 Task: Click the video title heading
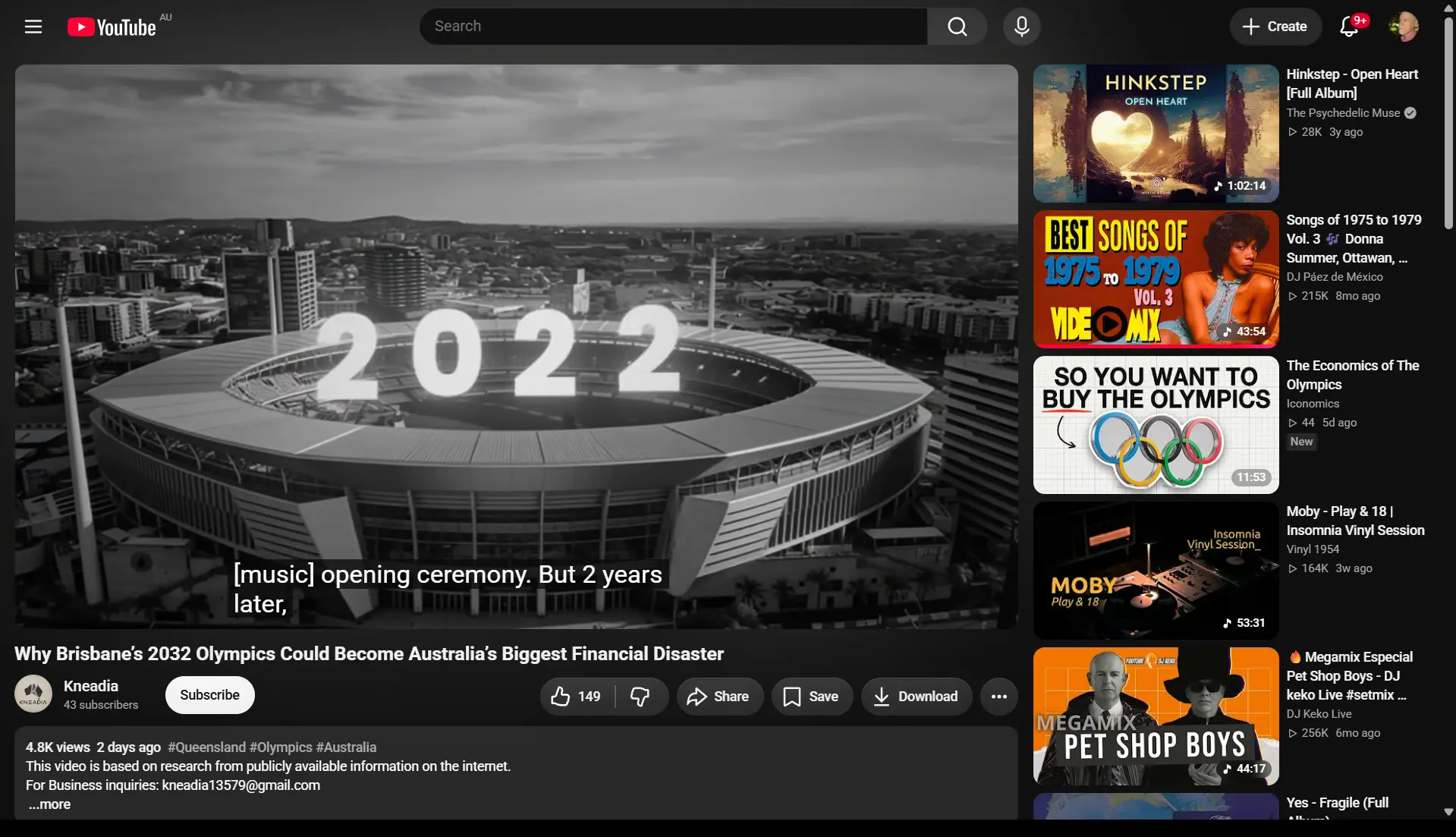point(369,654)
